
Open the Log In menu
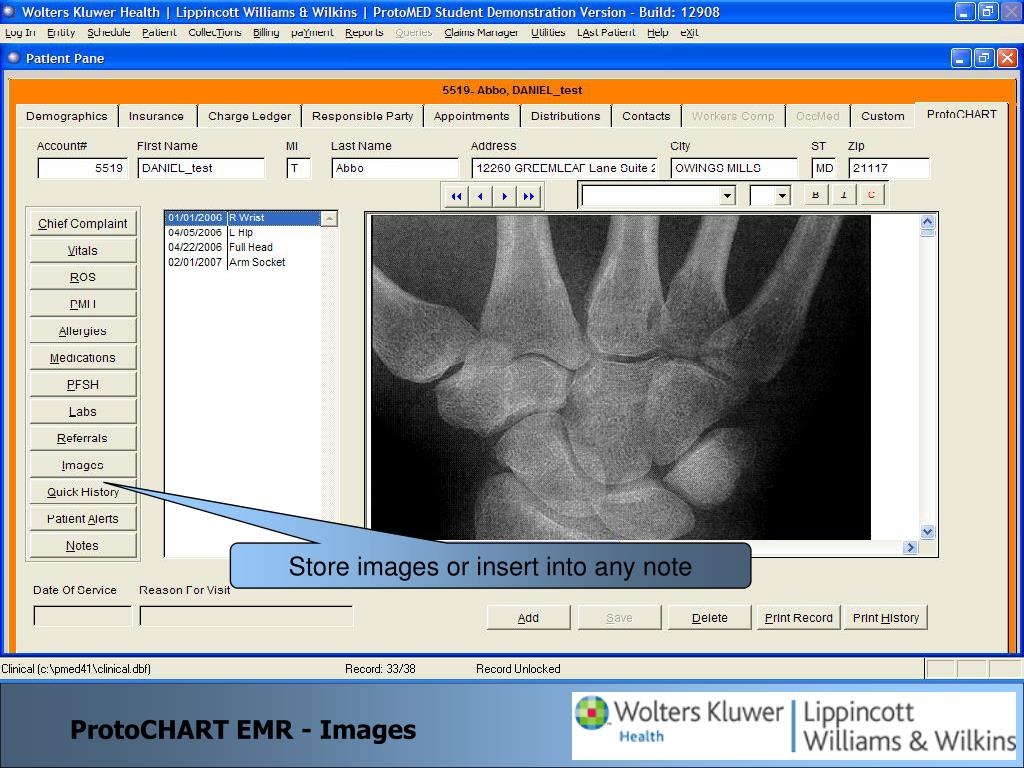[x=20, y=33]
